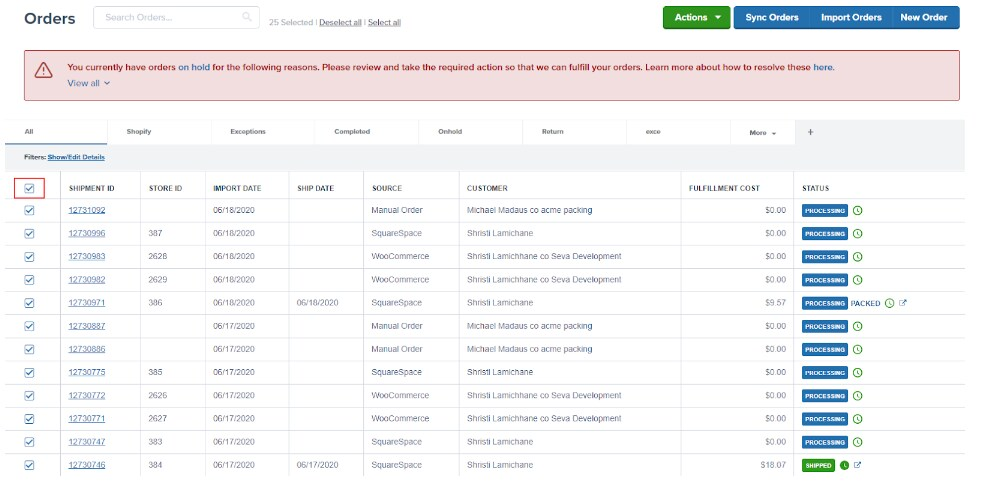Open the More tabs dropdown
The width and height of the screenshot is (982, 489).
click(762, 133)
